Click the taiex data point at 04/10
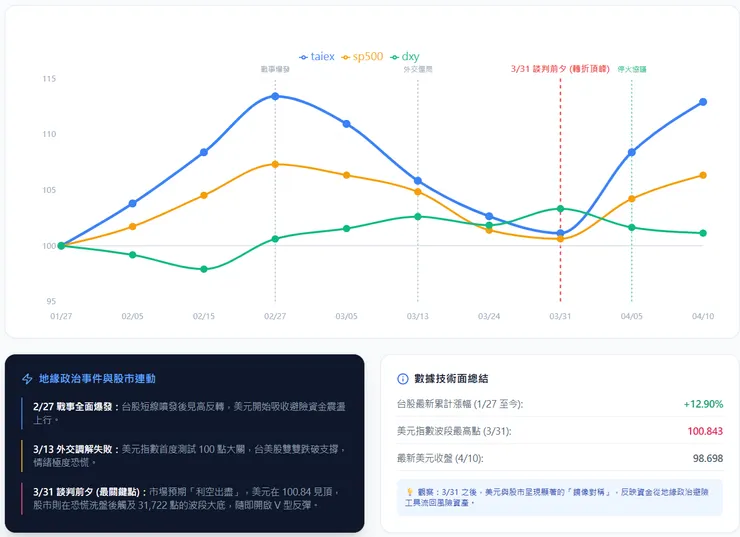 (703, 102)
